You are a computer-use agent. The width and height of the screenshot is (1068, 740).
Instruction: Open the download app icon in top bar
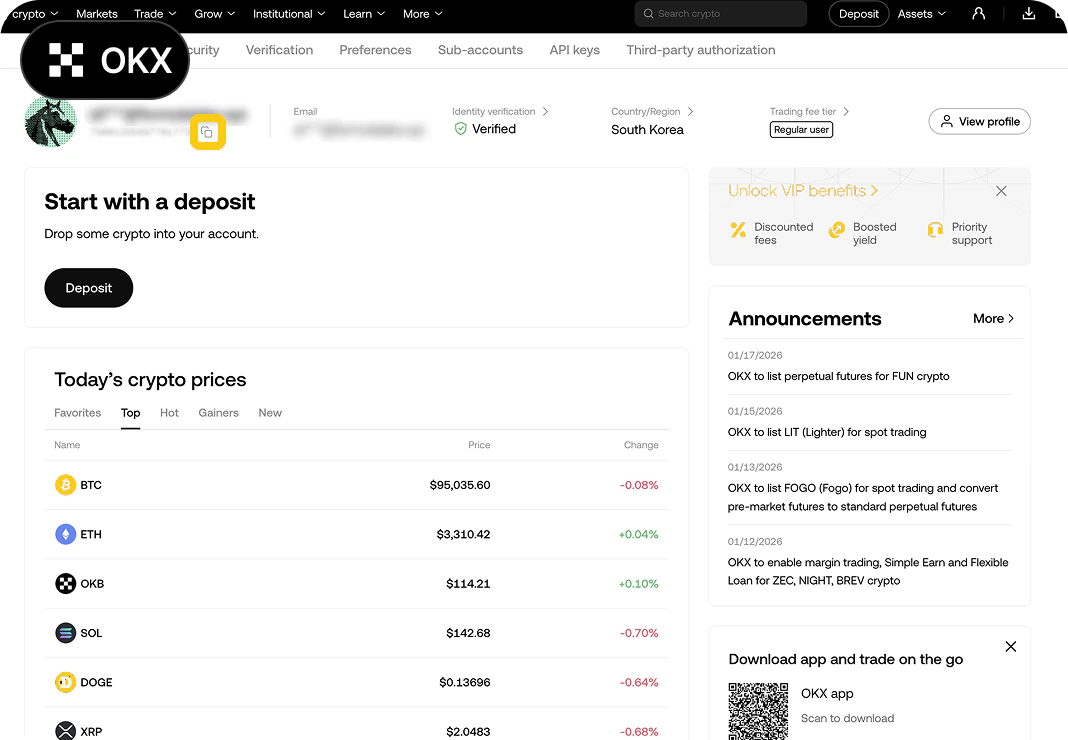point(1028,14)
